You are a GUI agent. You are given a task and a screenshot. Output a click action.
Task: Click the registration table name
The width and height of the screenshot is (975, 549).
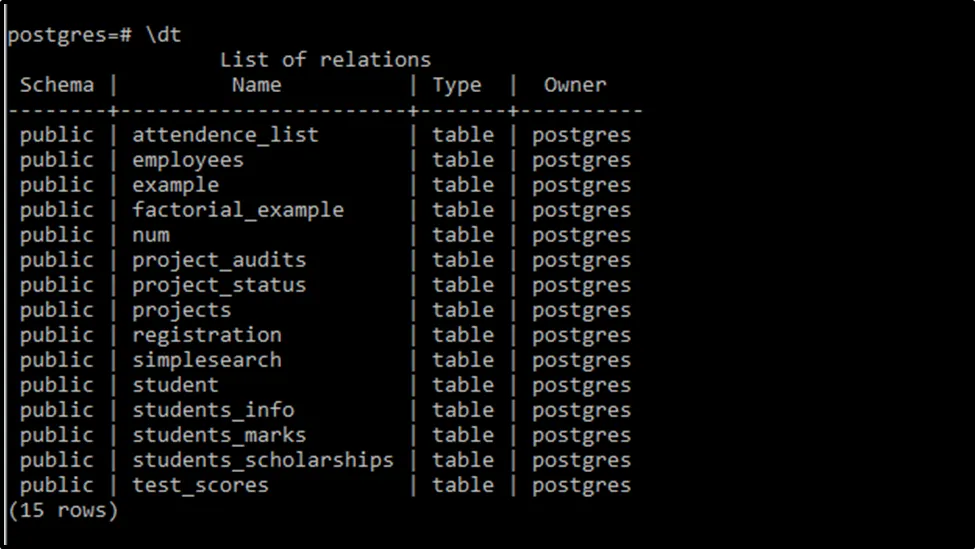[207, 335]
